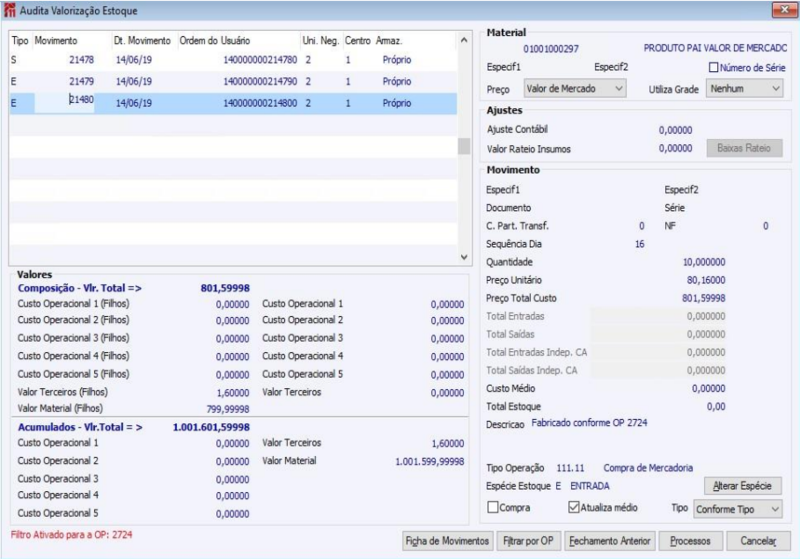Image resolution: width=800 pixels, height=559 pixels.
Task: Click the Ficha de Movimentos button
Action: [x=446, y=540]
